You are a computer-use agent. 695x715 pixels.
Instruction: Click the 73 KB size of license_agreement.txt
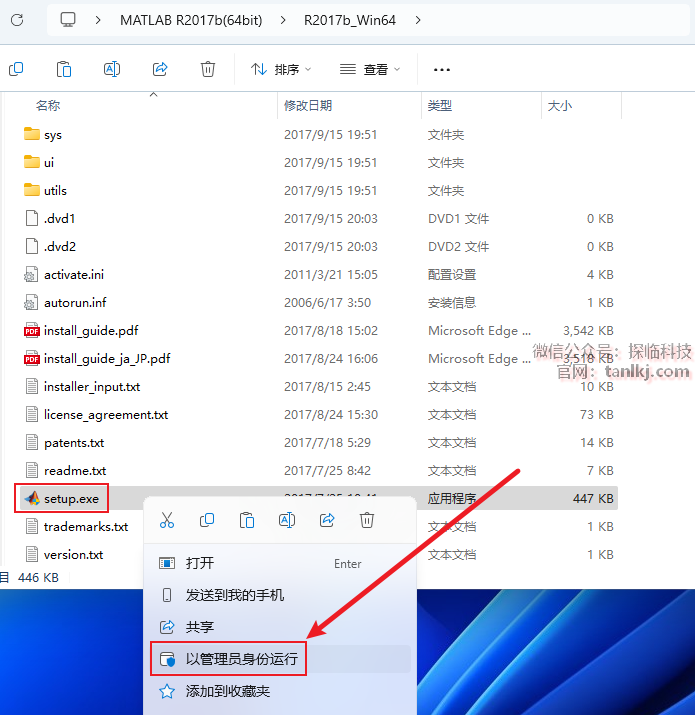[x=596, y=414]
